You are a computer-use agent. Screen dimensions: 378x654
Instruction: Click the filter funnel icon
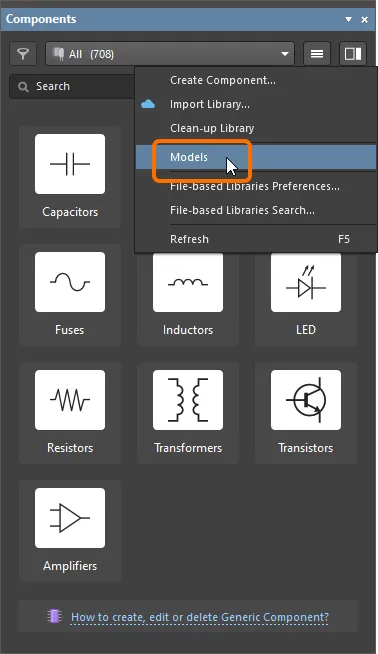[23, 54]
